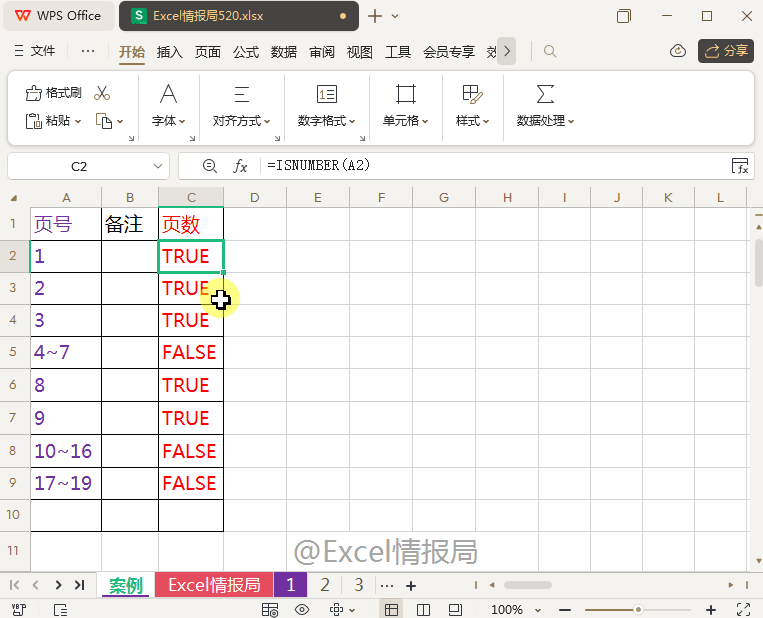Screen dimensions: 763x618
Task: Click the Share (分享) button
Action: tap(726, 51)
